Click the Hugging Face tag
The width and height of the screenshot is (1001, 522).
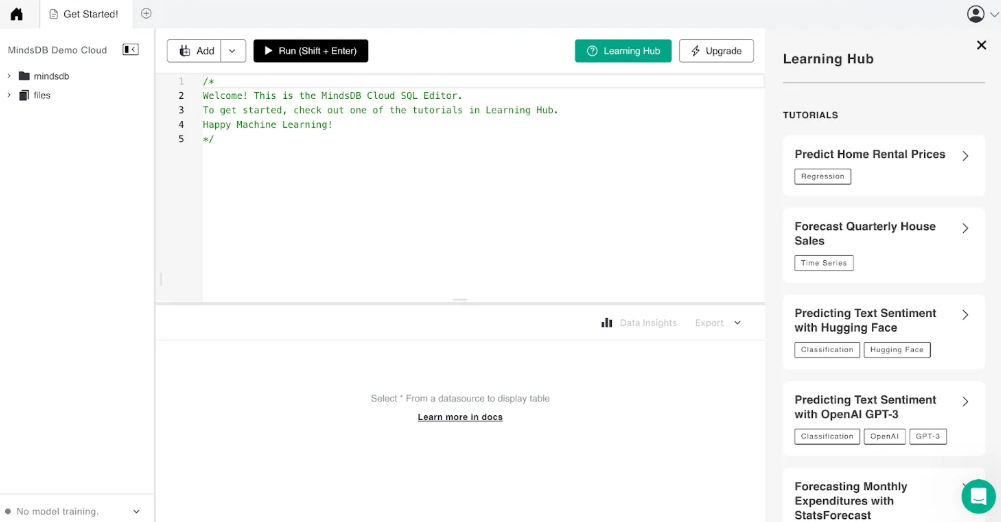tap(897, 350)
